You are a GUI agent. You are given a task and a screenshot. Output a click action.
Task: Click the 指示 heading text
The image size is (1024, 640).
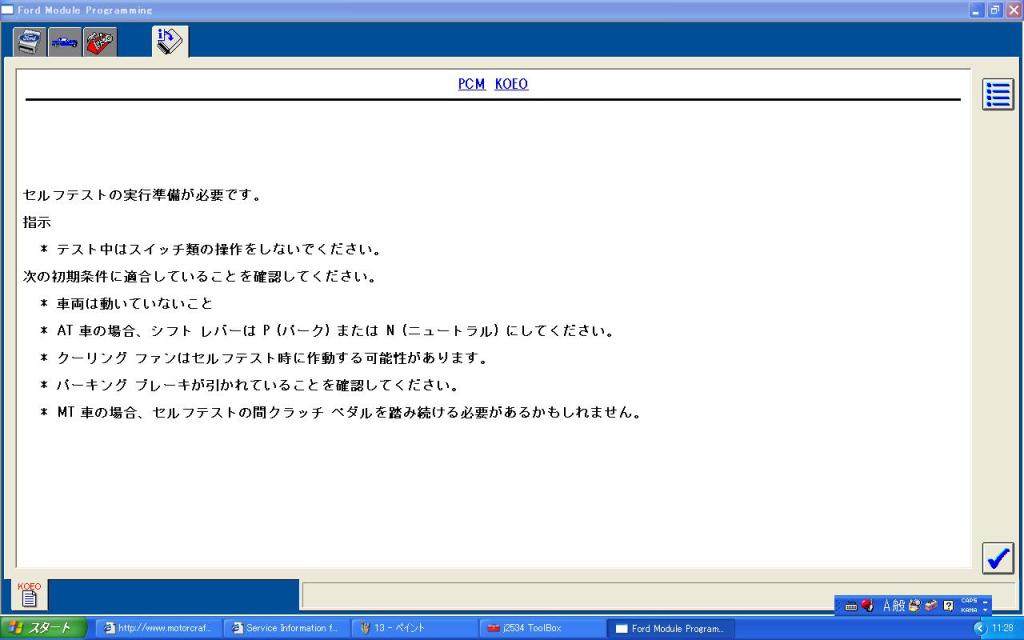point(37,222)
